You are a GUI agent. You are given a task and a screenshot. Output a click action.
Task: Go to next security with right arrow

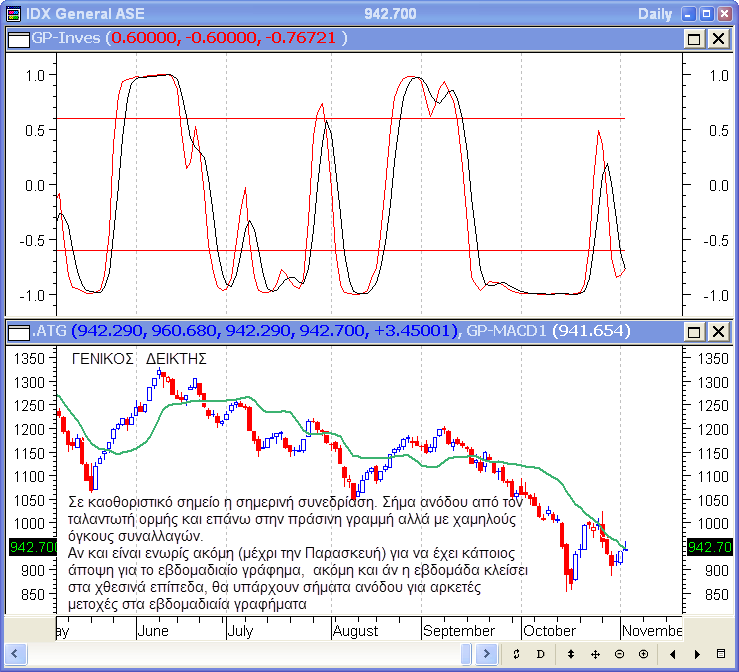click(x=695, y=653)
